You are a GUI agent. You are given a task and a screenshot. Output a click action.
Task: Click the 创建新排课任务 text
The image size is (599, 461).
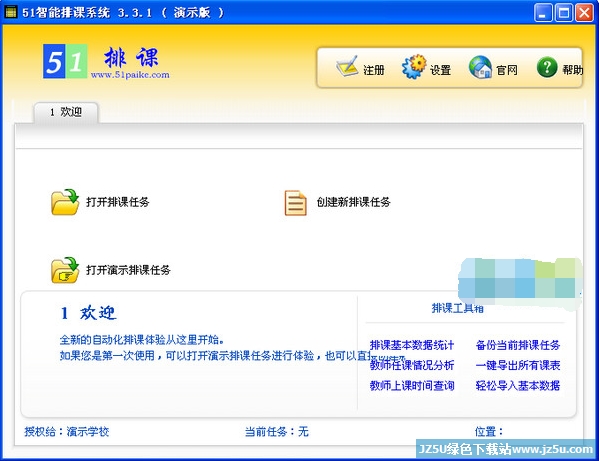pos(353,202)
